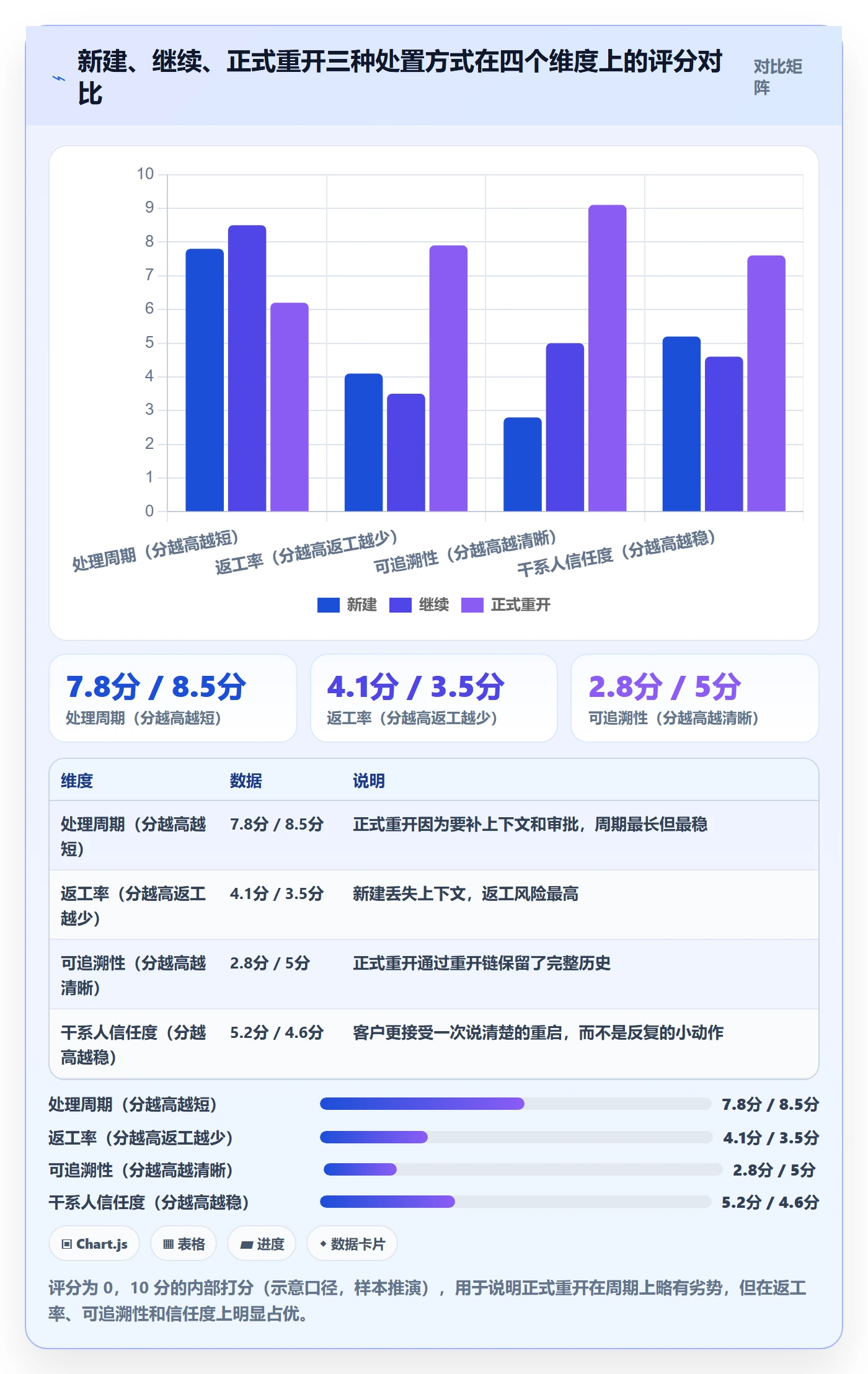
Task: Click the 继续 legend label
Action: click(x=433, y=605)
